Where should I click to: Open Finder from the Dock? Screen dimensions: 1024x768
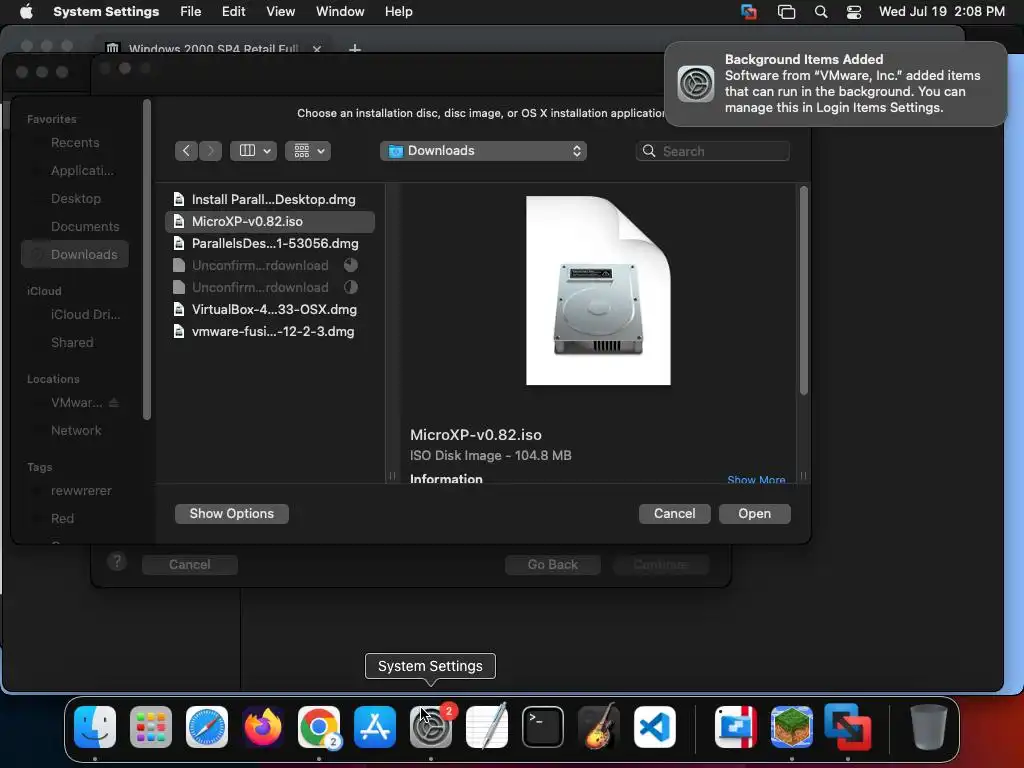pyautogui.click(x=95, y=727)
